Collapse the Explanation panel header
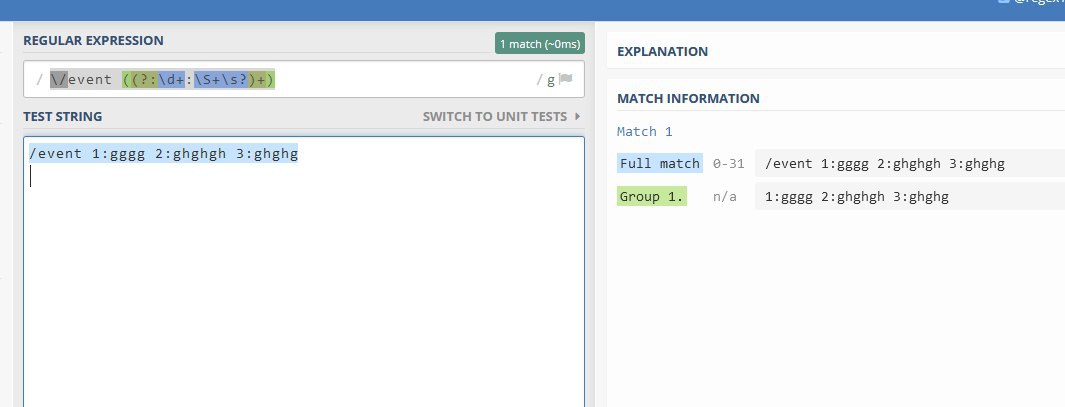 click(662, 51)
